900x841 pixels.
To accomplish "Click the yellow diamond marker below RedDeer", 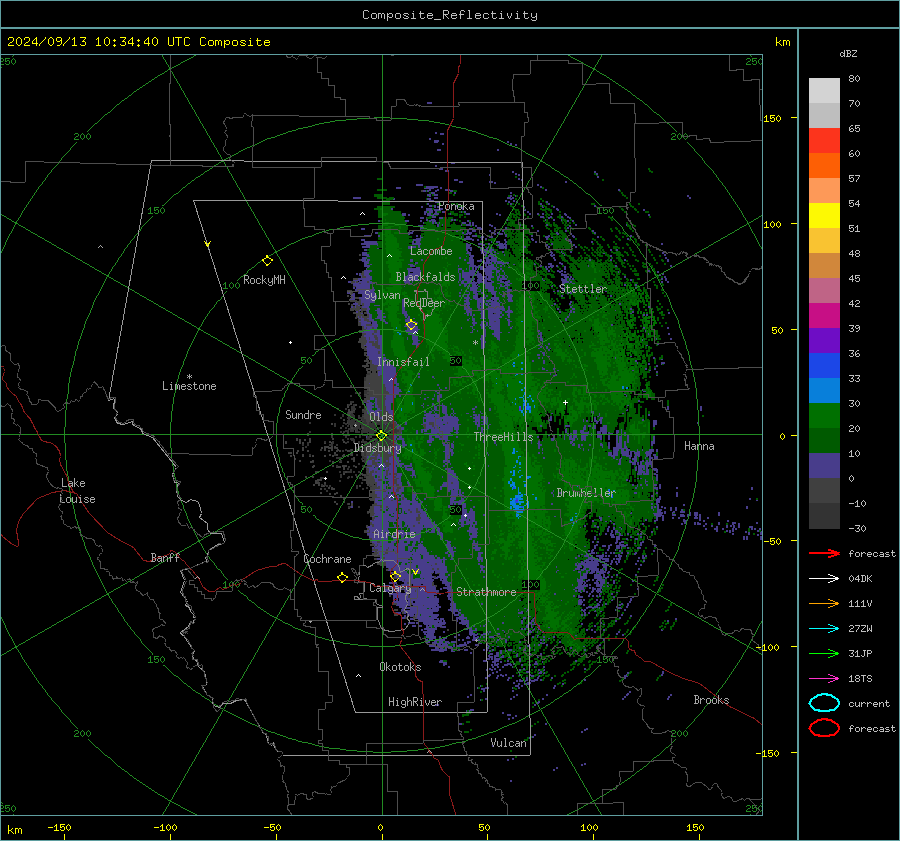I will point(411,325).
